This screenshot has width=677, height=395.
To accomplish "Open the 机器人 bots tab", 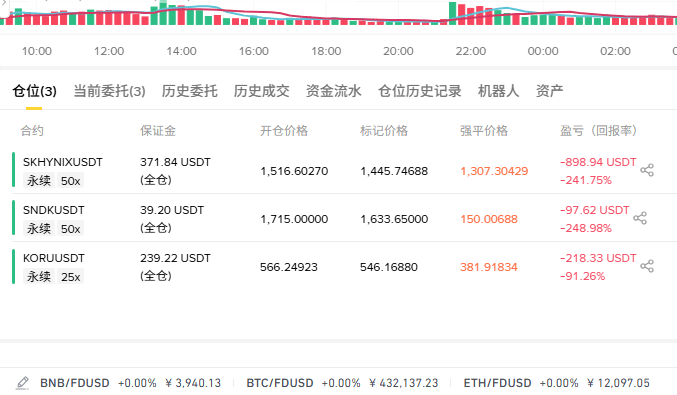I will 498,91.
